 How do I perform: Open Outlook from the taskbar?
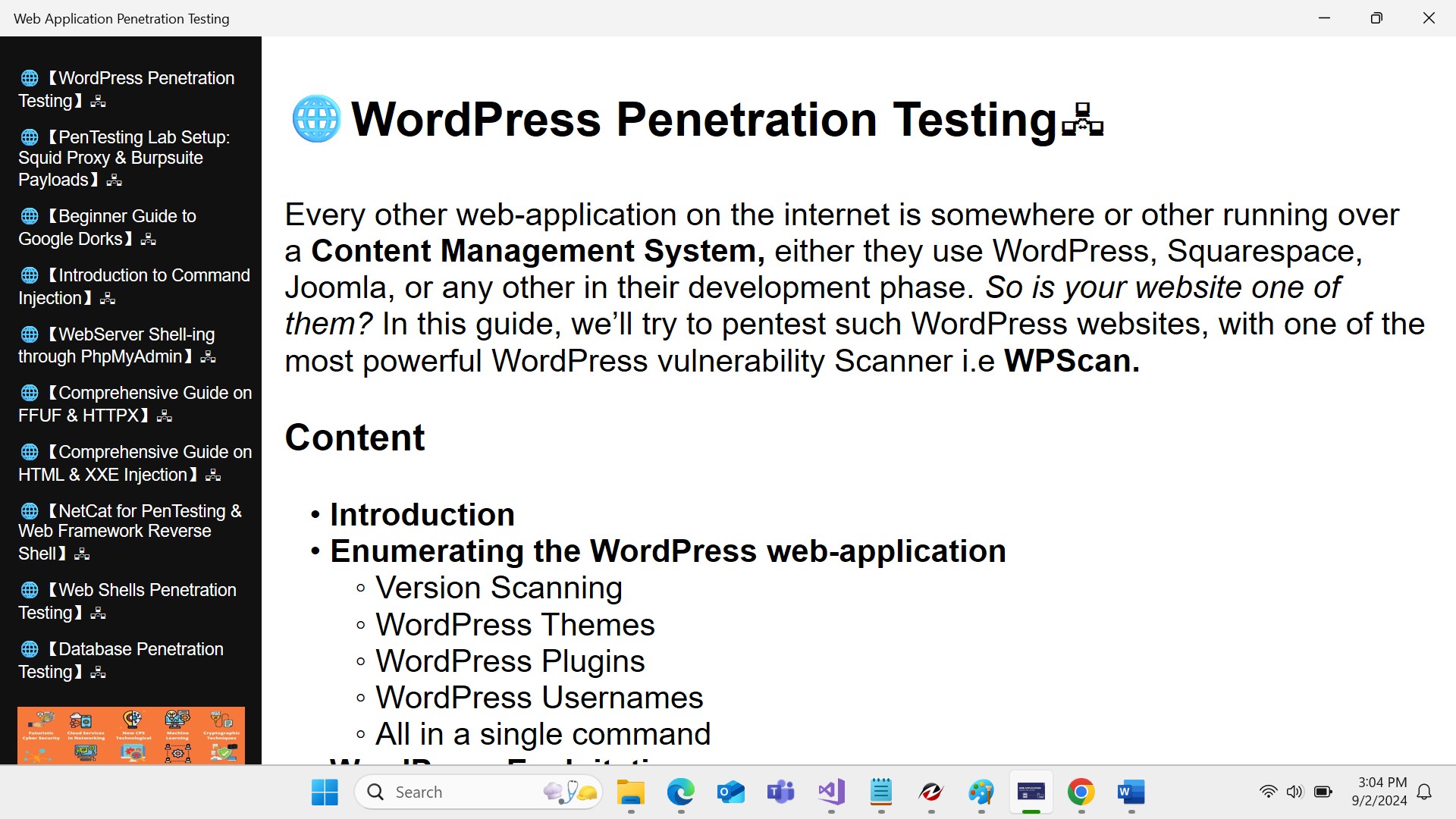pyautogui.click(x=730, y=792)
